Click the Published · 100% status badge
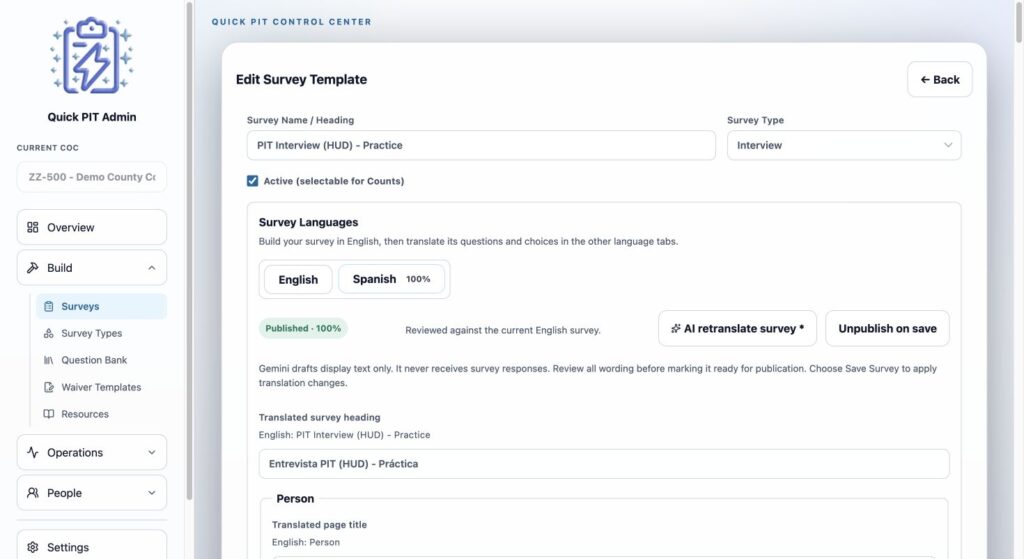Viewport: 1024px width, 559px height. 303,328
